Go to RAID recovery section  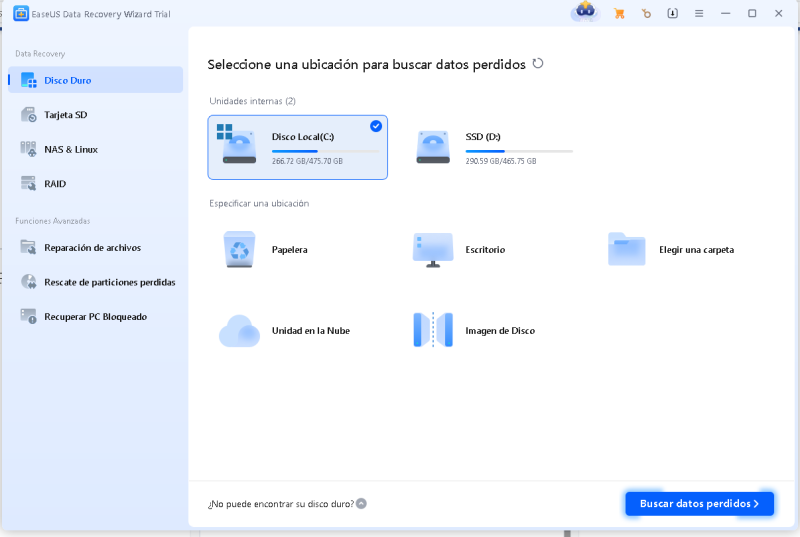[x=55, y=184]
